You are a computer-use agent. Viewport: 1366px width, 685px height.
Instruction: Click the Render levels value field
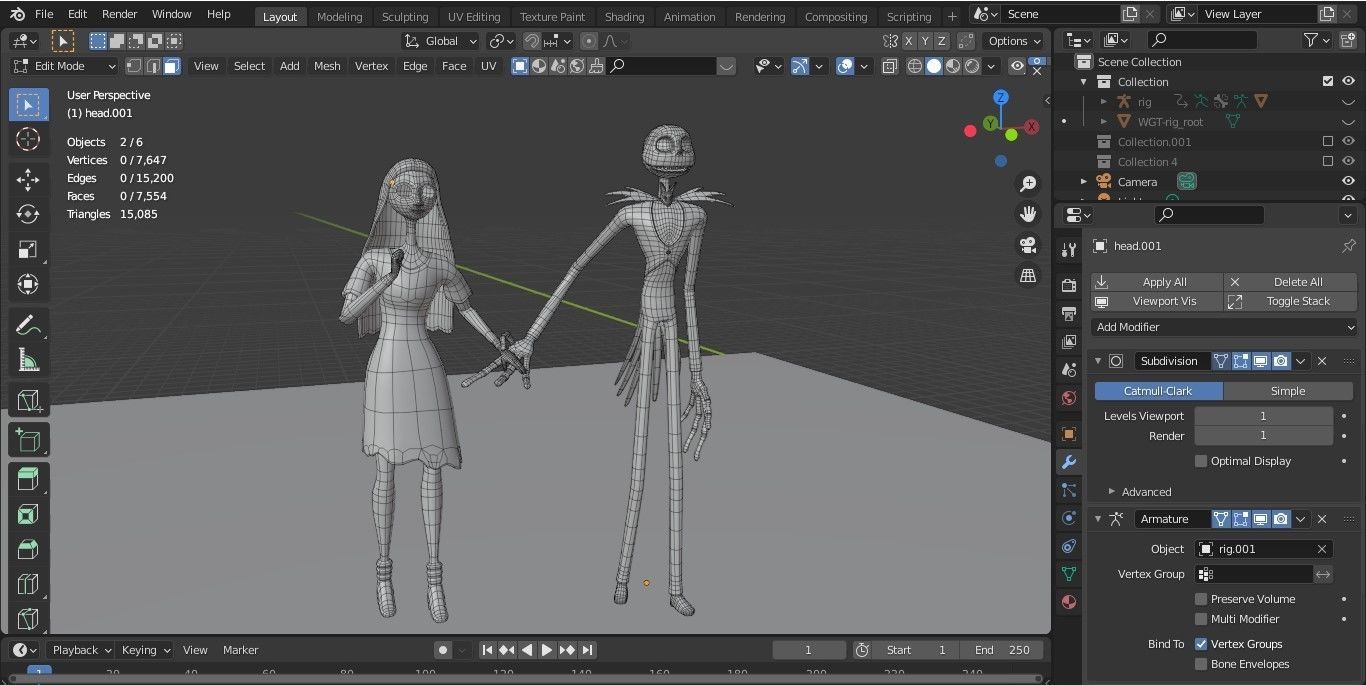1263,436
